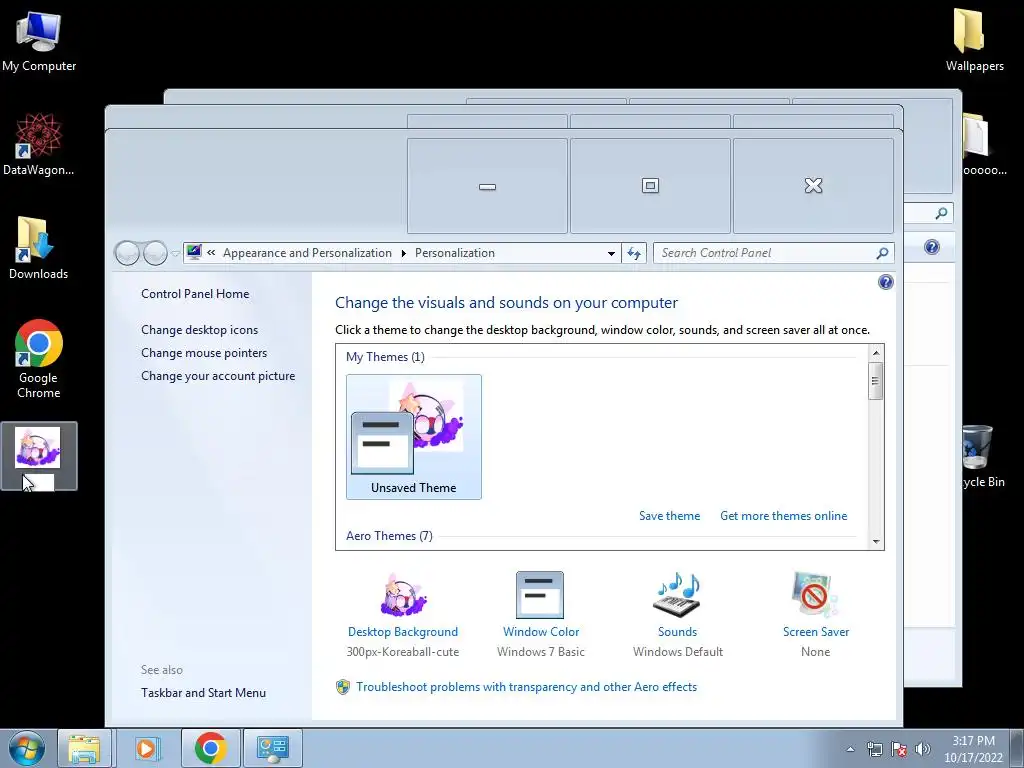Click the volume speaker tray icon
Viewport: 1024px width, 768px height.
pyautogui.click(x=922, y=749)
